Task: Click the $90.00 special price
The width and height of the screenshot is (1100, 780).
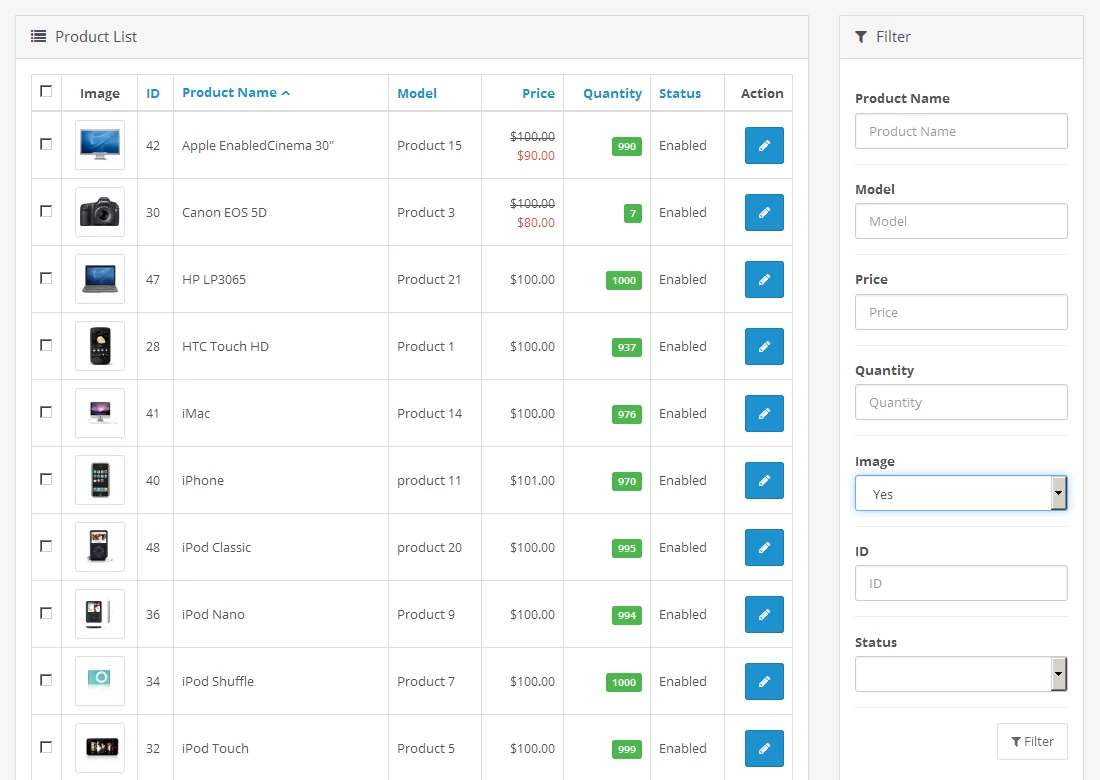Action: click(536, 155)
